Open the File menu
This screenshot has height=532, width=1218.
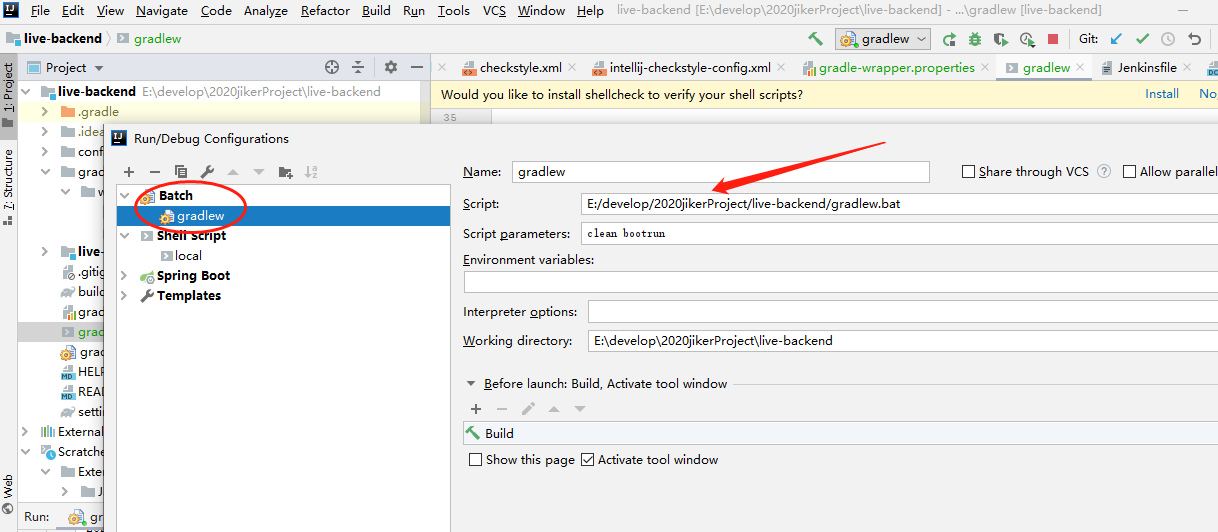(40, 11)
